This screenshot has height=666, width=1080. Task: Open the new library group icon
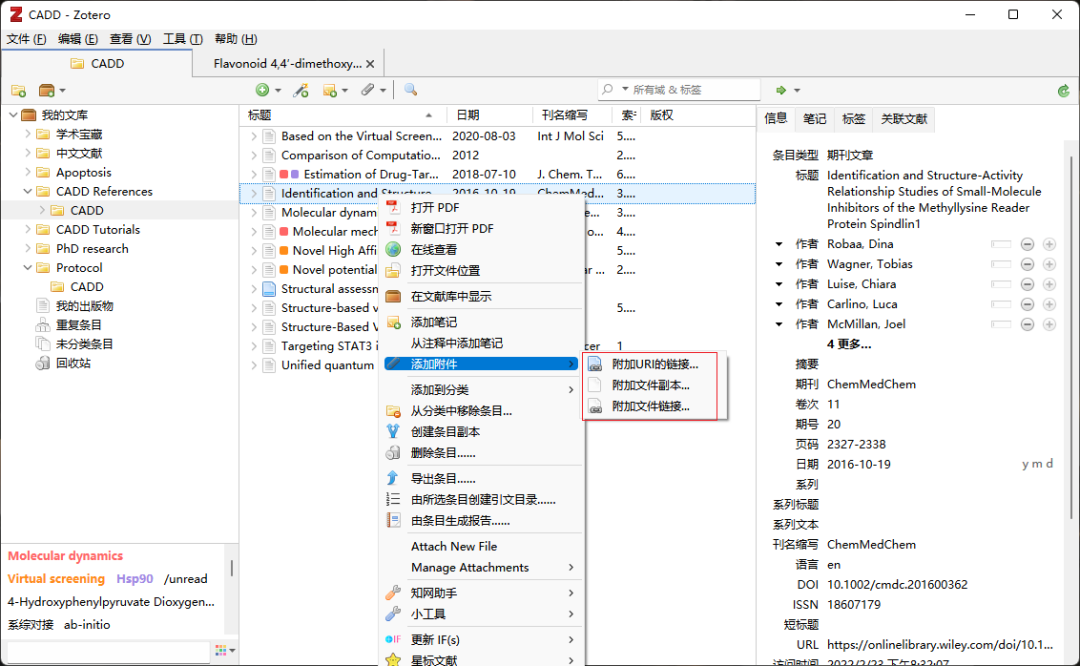click(47, 90)
